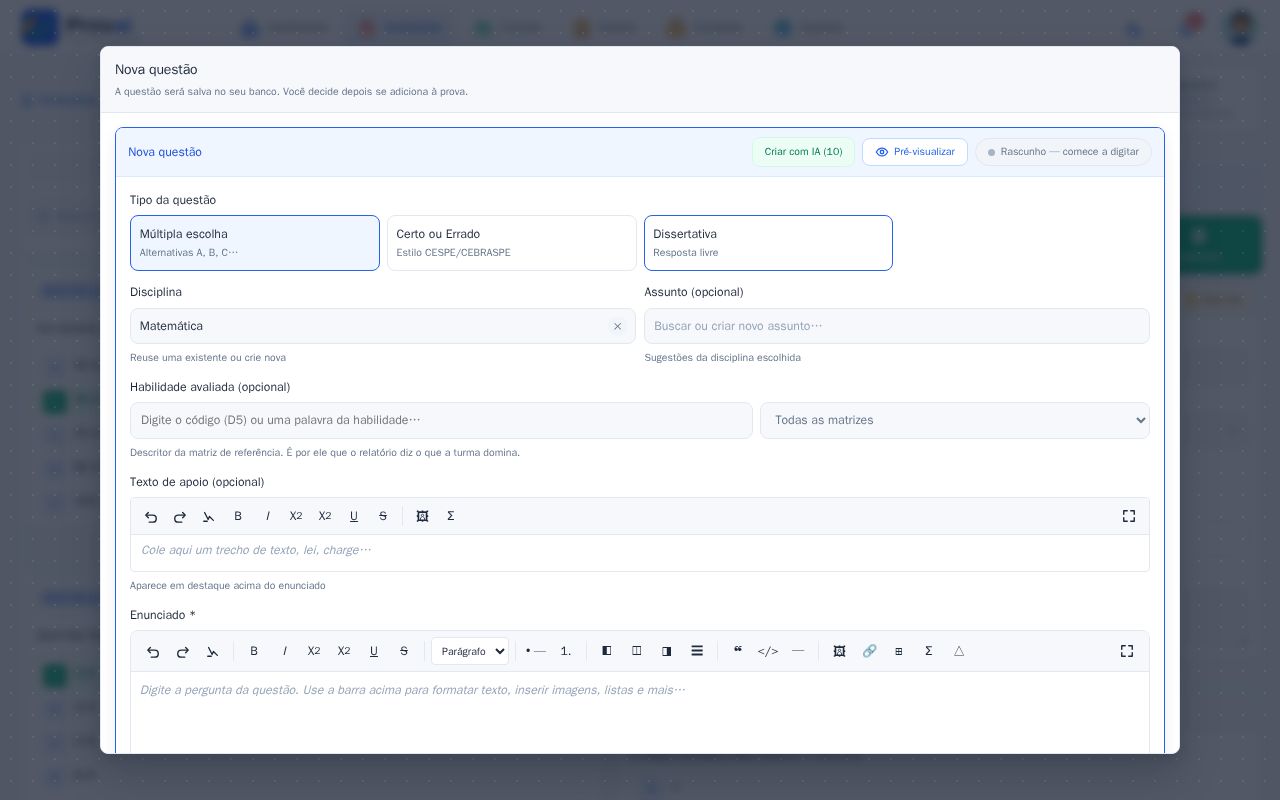
Task: Clear the Matemática discipline selection
Action: [617, 326]
